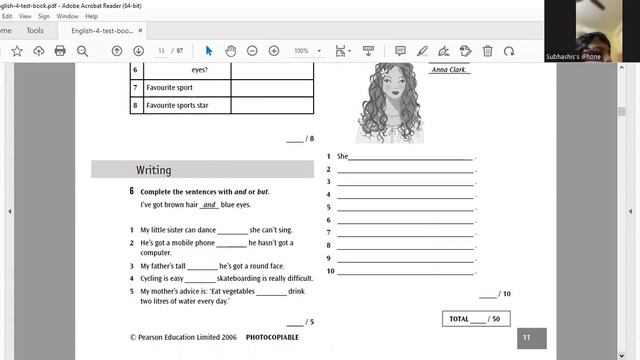640x360 pixels.
Task: Click the PHOTOCOPIABLE footer text
Action: click(272, 337)
